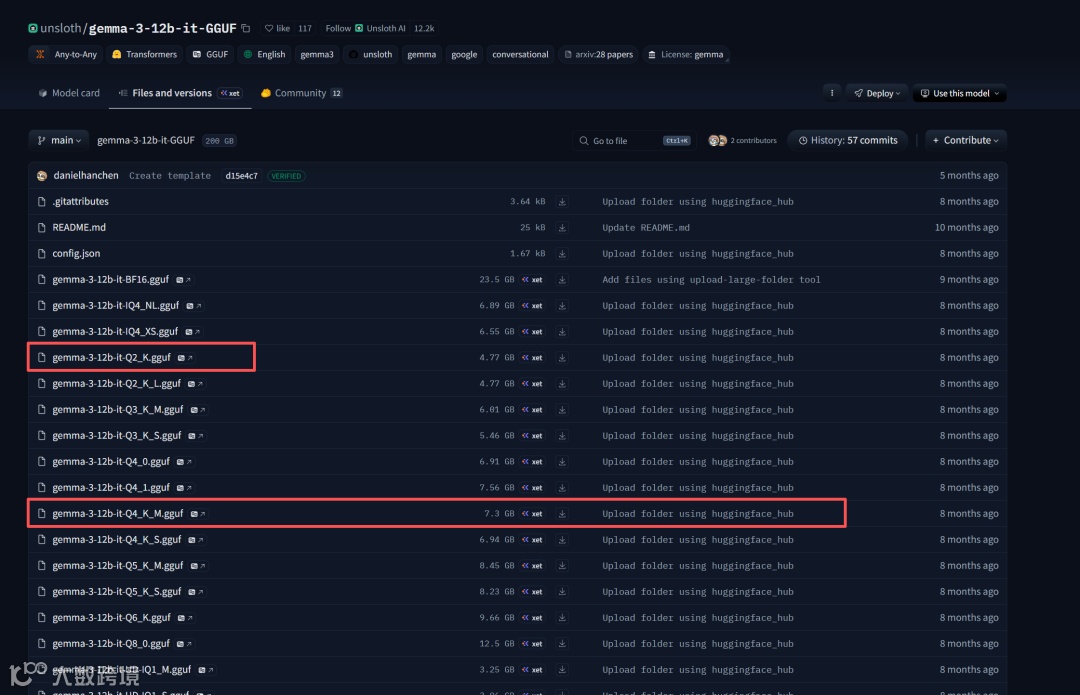Open "Add files using upload-large-folder tool" commit
1080x695 pixels.
coord(711,280)
